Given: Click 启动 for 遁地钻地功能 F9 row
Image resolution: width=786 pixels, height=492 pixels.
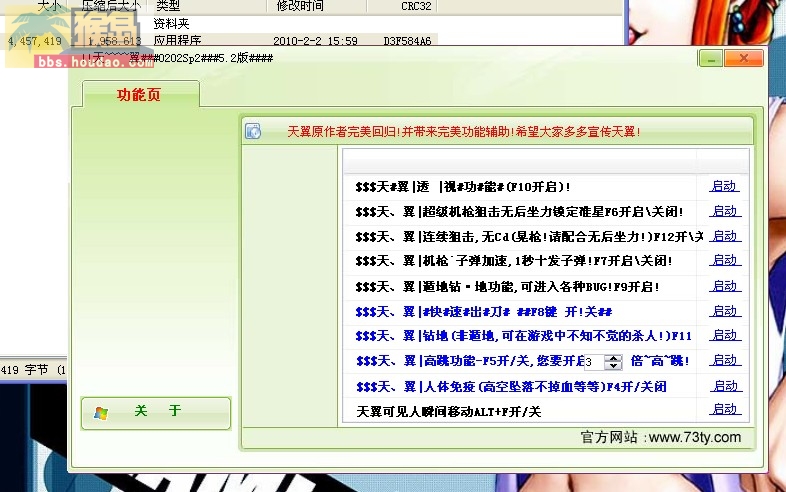Looking at the screenshot, I should pos(725,286).
